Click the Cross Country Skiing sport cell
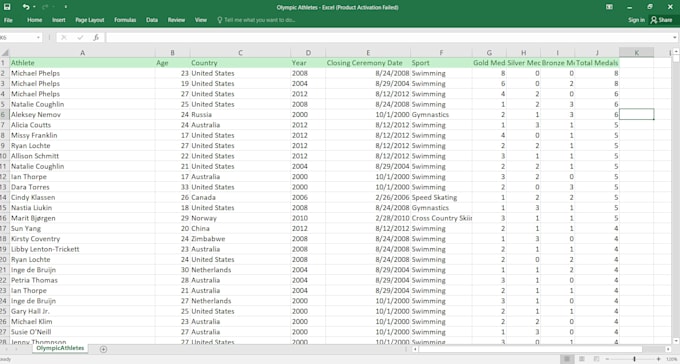The height and width of the screenshot is (364, 680). pyautogui.click(x=441, y=218)
